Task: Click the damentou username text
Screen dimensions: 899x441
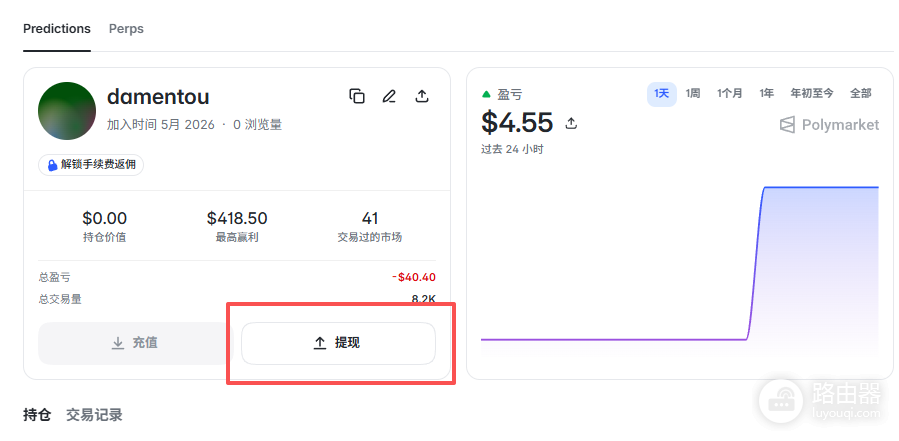Action: pyautogui.click(x=158, y=97)
